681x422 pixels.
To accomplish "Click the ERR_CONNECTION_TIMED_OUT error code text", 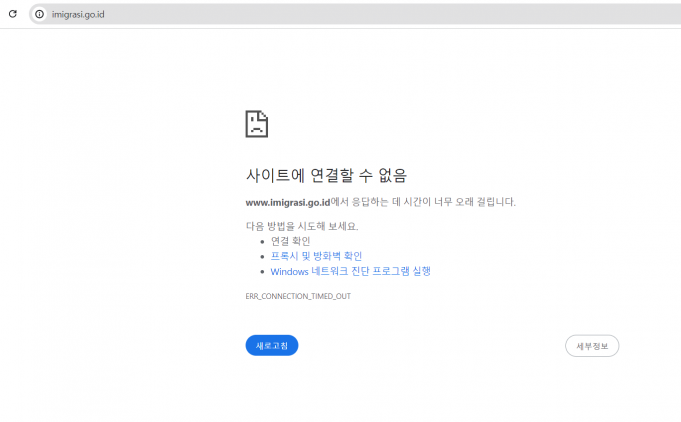I will pyautogui.click(x=298, y=296).
